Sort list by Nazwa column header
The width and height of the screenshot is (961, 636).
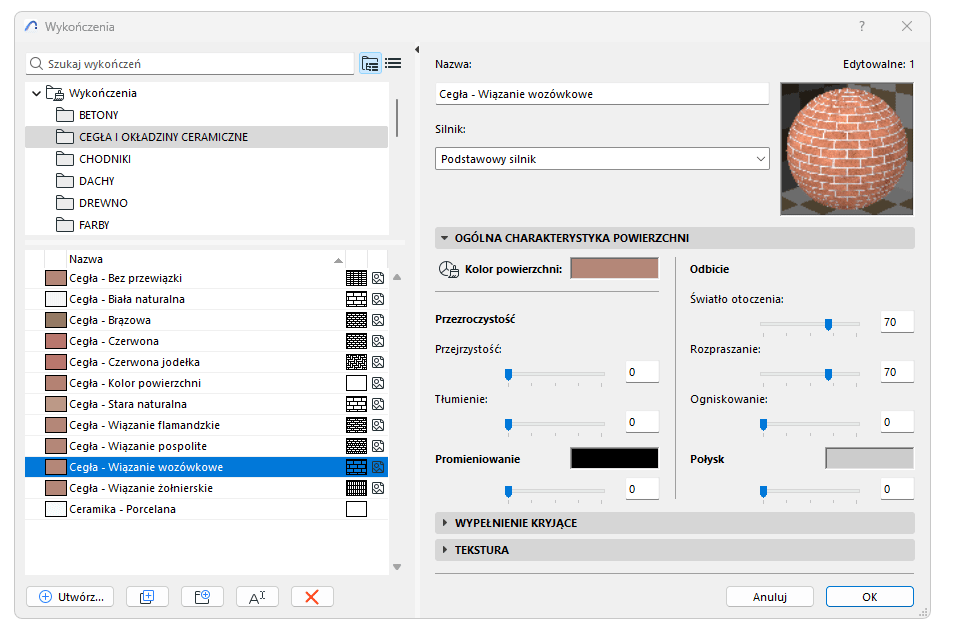tap(205, 259)
